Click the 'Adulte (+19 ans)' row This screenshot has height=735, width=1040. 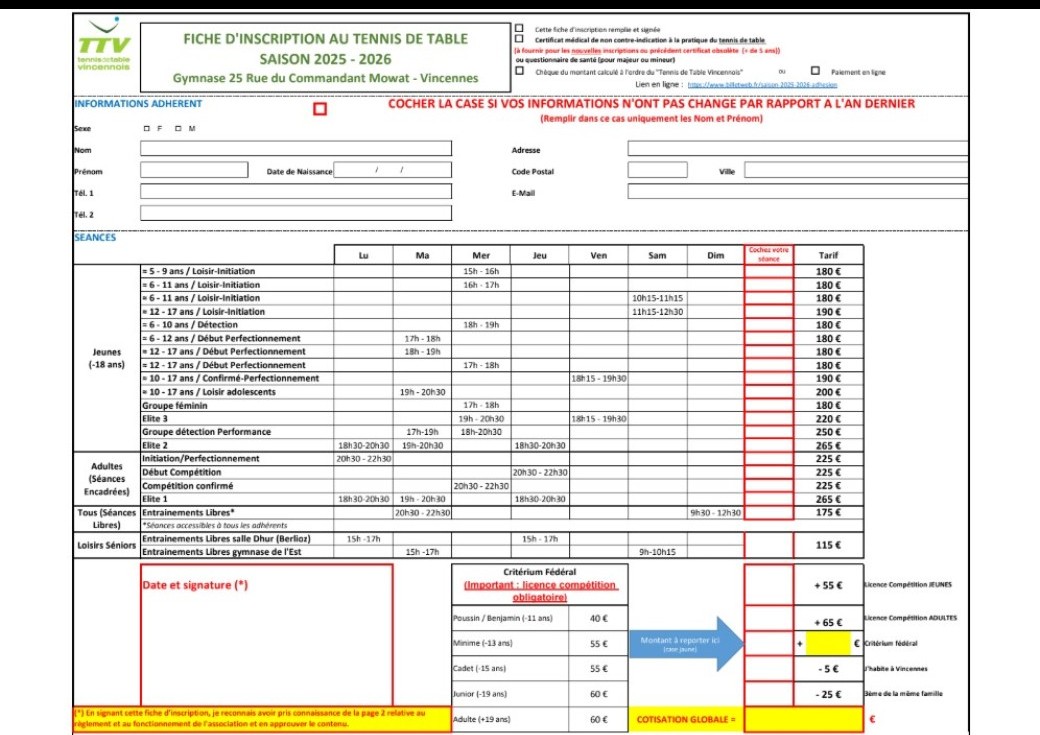[511, 719]
